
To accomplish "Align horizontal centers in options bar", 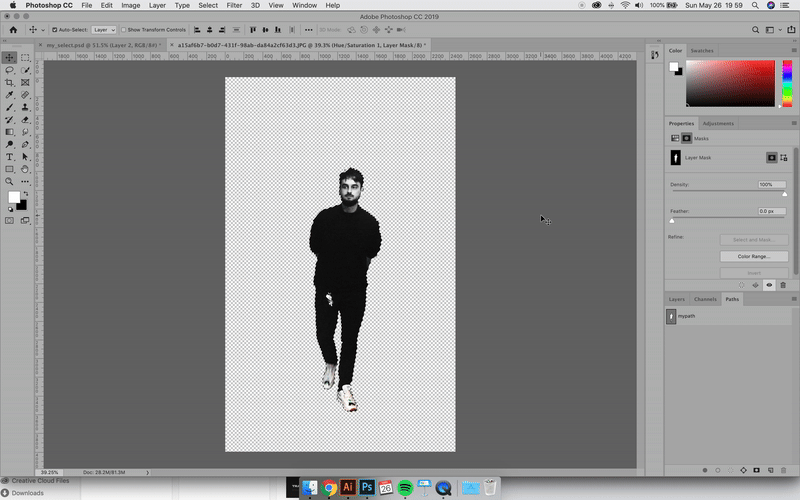I will coord(209,30).
